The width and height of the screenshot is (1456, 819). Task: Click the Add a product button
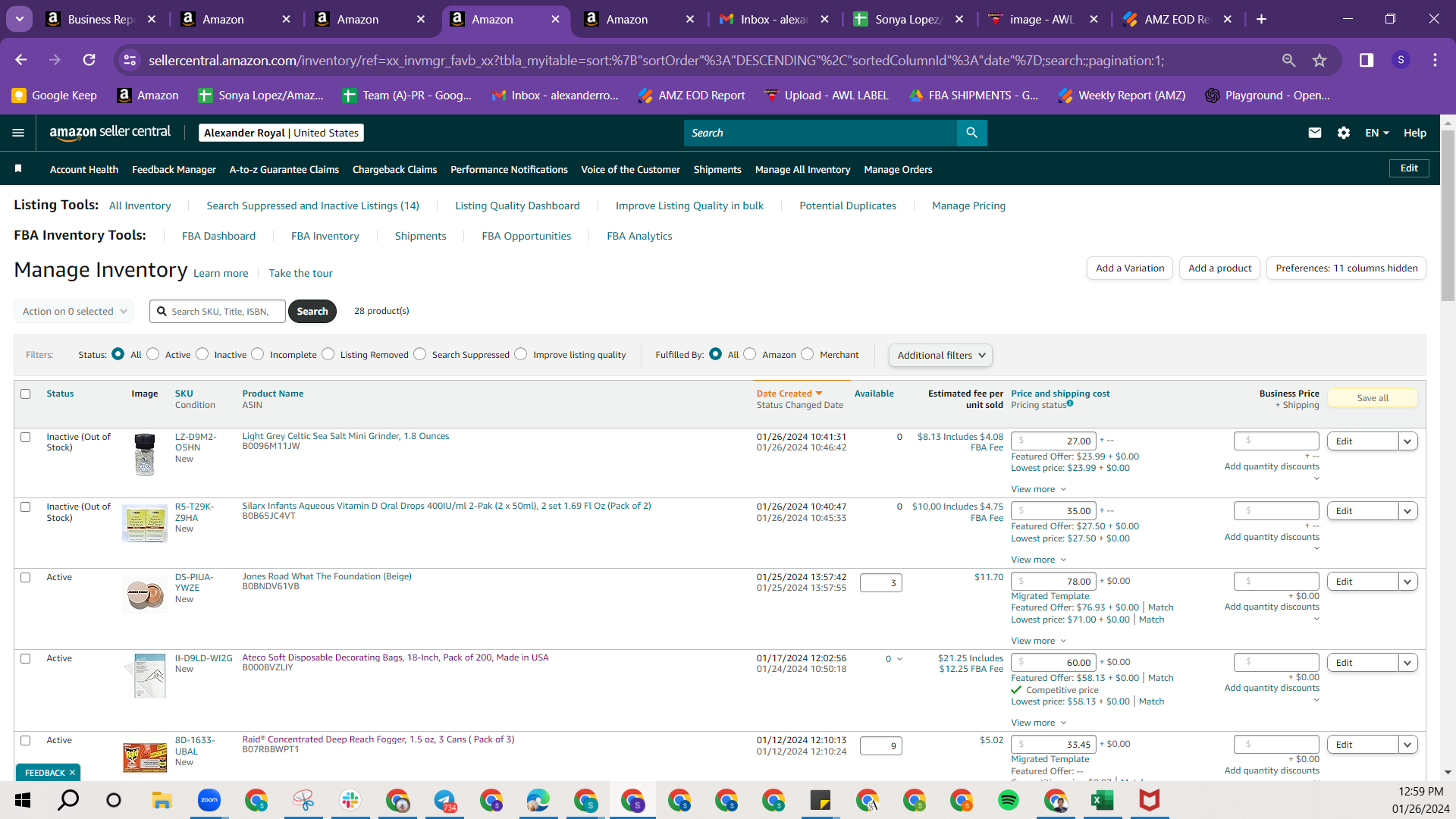click(1219, 268)
